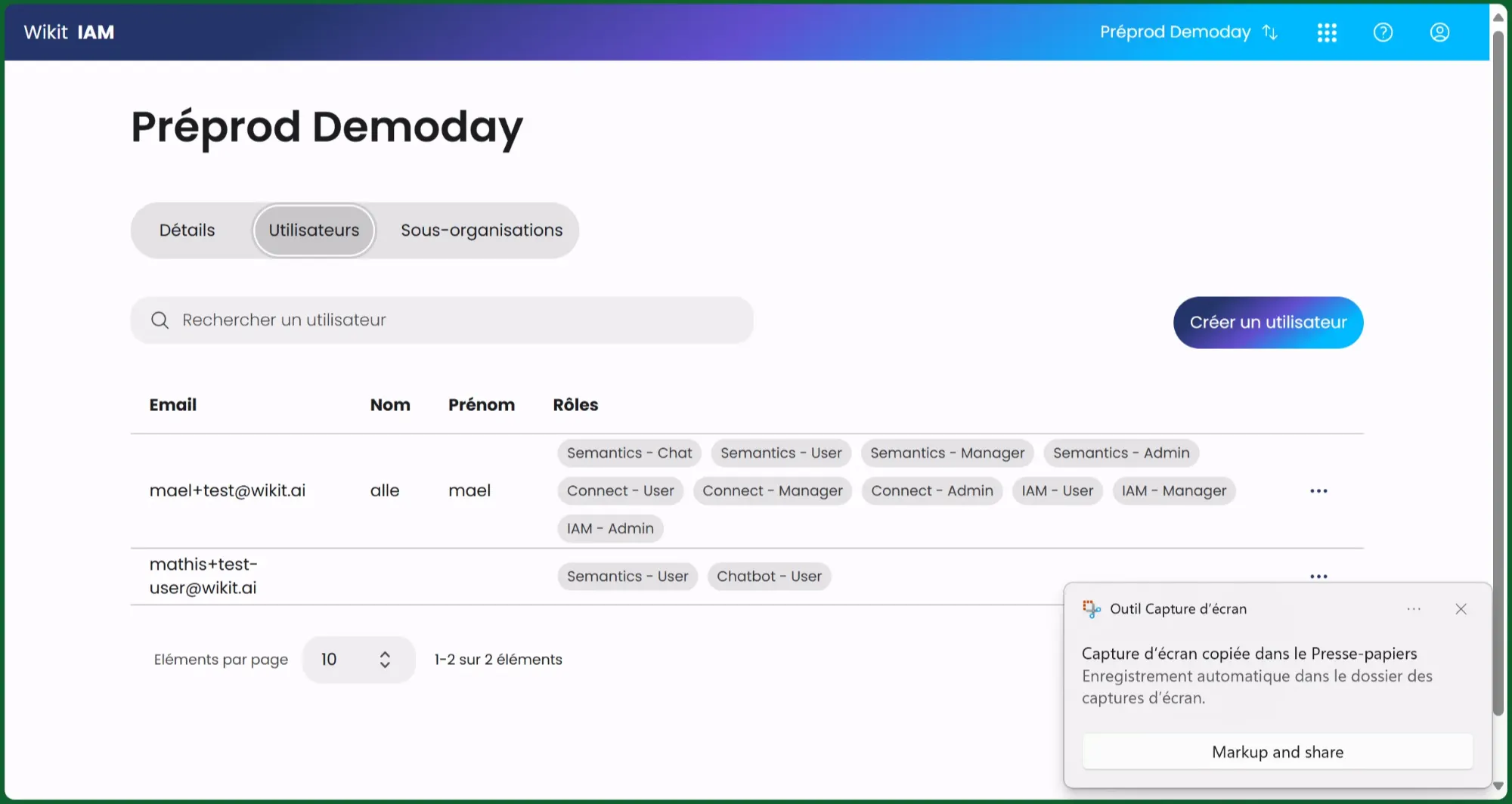The width and height of the screenshot is (1512, 804).
Task: Click the organisation switch arrows icon
Action: pos(1270,32)
